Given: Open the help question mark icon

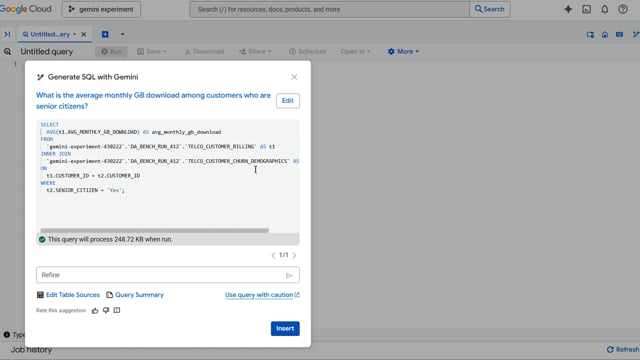Looking at the screenshot, I should point(623,9).
